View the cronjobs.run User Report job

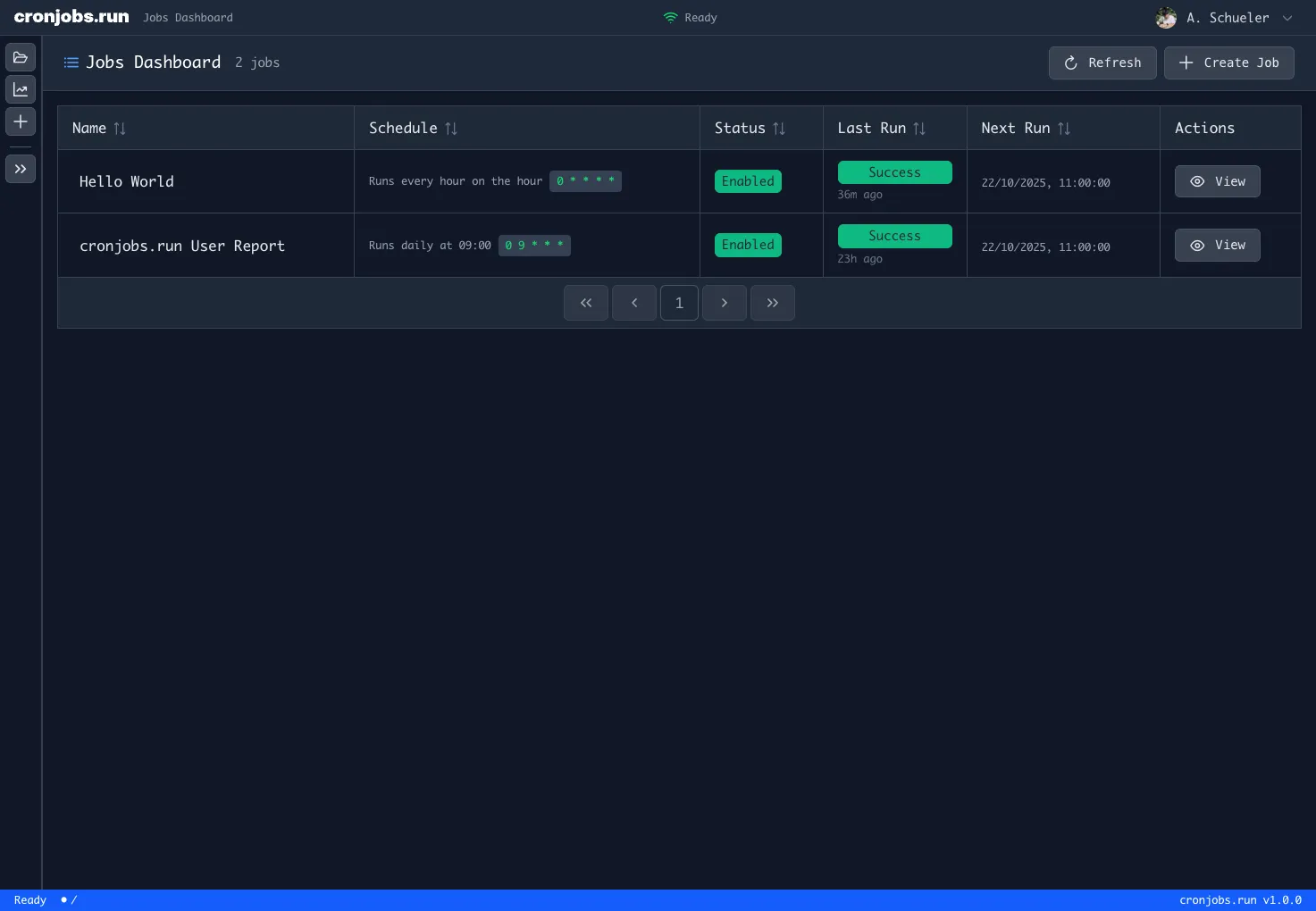coord(1217,245)
